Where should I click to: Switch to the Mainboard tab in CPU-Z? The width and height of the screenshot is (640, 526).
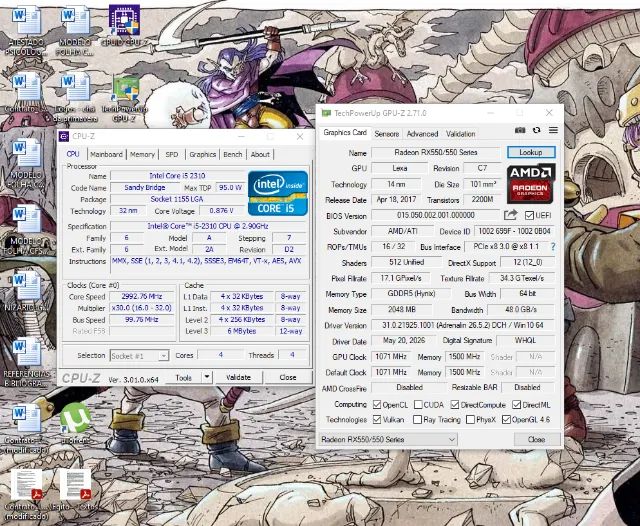coord(106,154)
